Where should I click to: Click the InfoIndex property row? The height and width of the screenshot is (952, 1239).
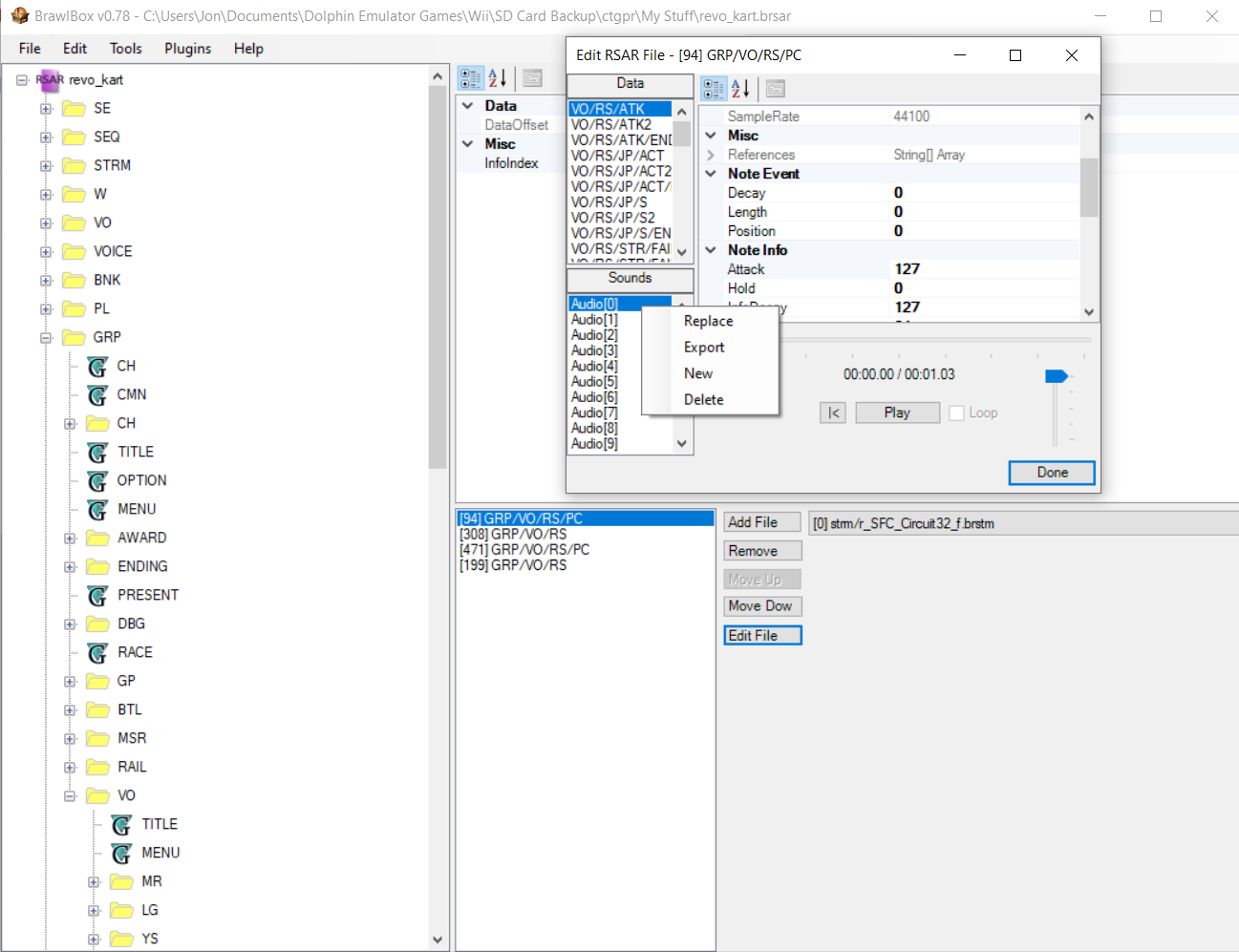pos(512,163)
